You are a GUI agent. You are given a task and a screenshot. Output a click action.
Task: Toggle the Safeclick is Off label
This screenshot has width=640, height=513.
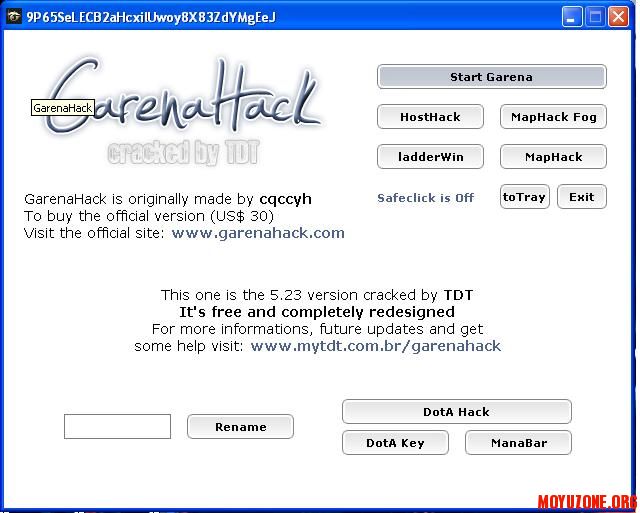425,198
